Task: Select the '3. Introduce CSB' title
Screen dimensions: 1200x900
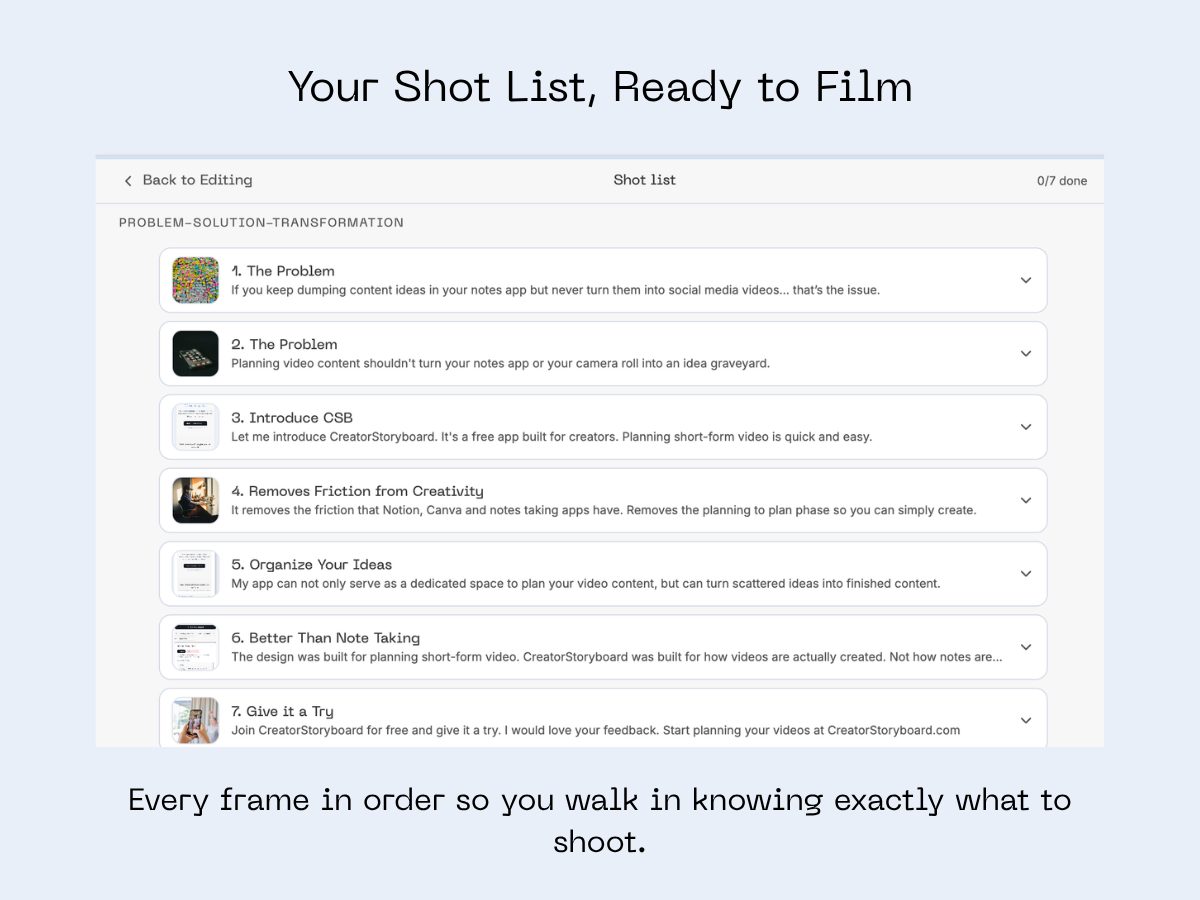Action: [x=292, y=418]
